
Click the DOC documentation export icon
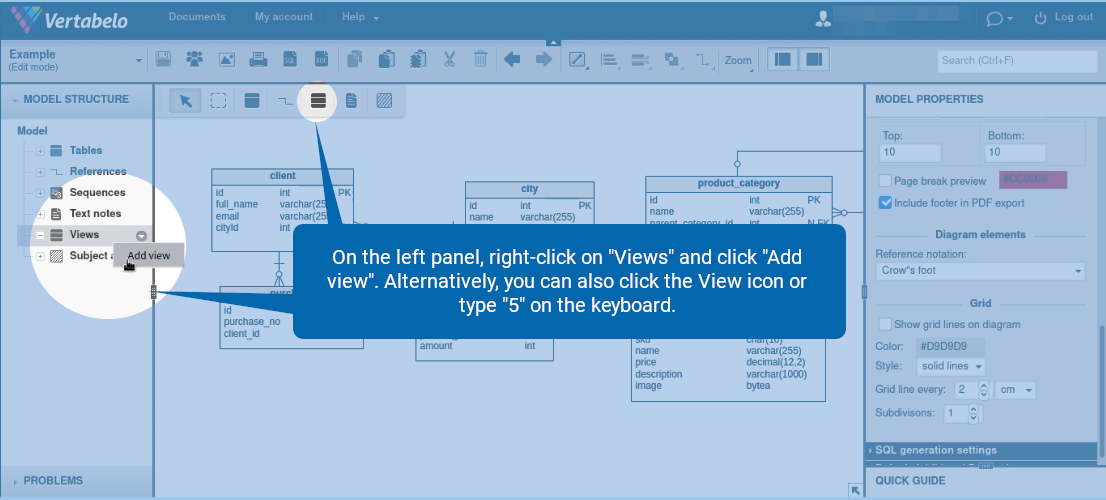tap(321, 59)
